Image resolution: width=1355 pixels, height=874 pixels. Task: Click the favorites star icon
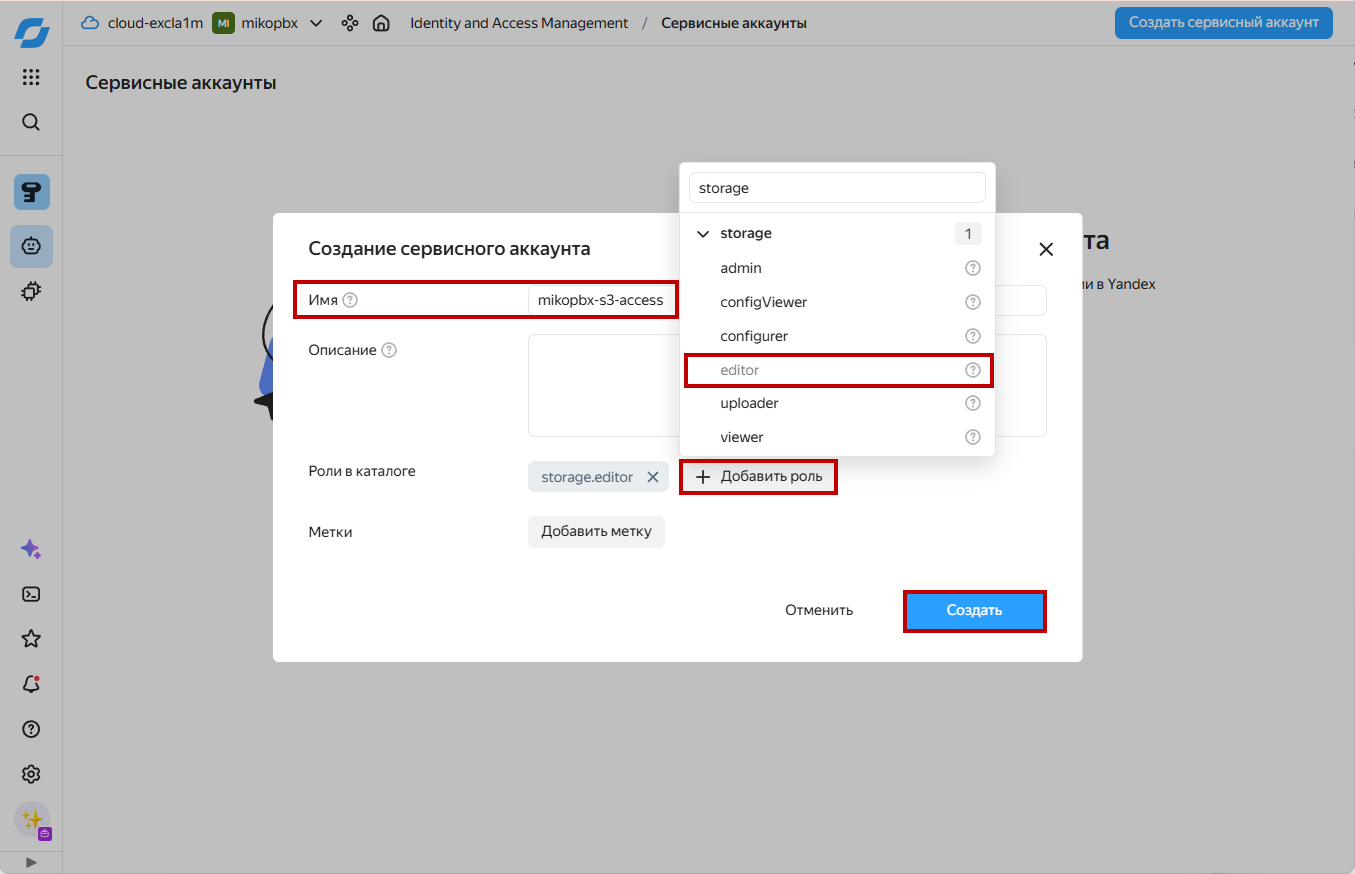[x=31, y=639]
